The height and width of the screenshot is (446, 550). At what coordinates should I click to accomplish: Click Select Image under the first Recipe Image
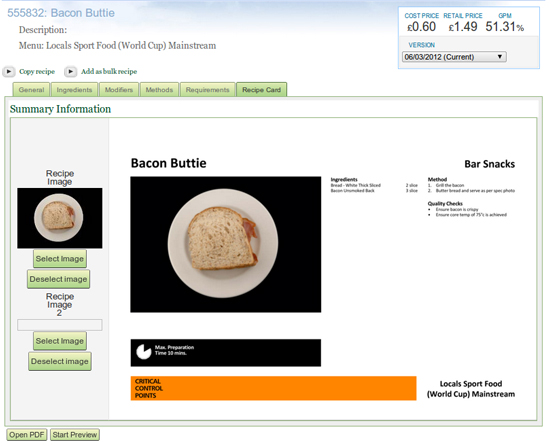(x=60, y=259)
